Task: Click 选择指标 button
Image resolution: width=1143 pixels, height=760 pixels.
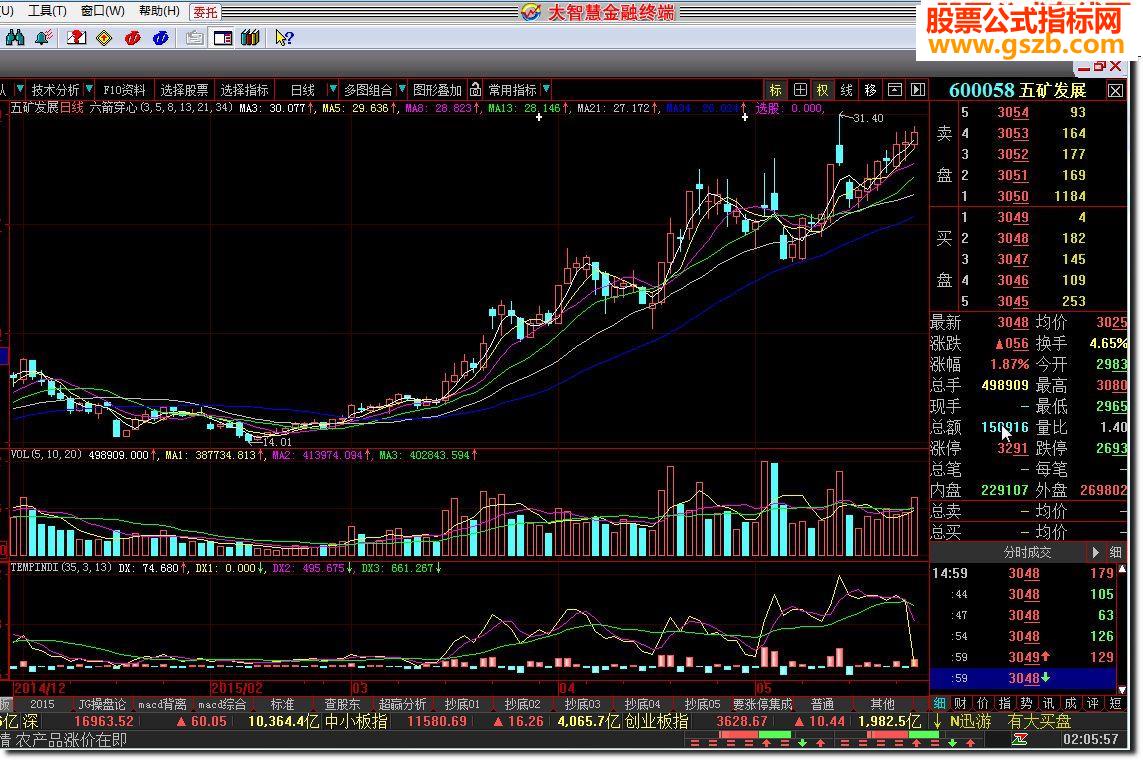Action: tap(244, 90)
